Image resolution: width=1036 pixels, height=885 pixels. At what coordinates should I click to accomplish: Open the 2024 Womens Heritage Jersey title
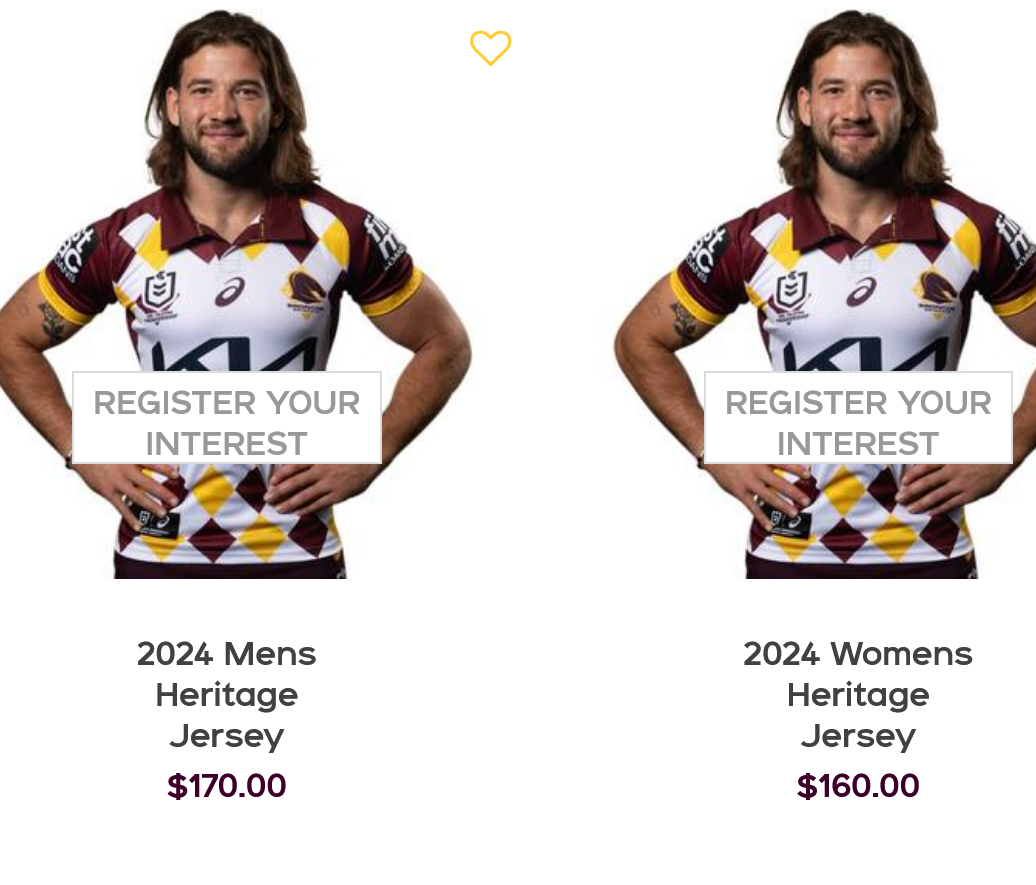858,695
